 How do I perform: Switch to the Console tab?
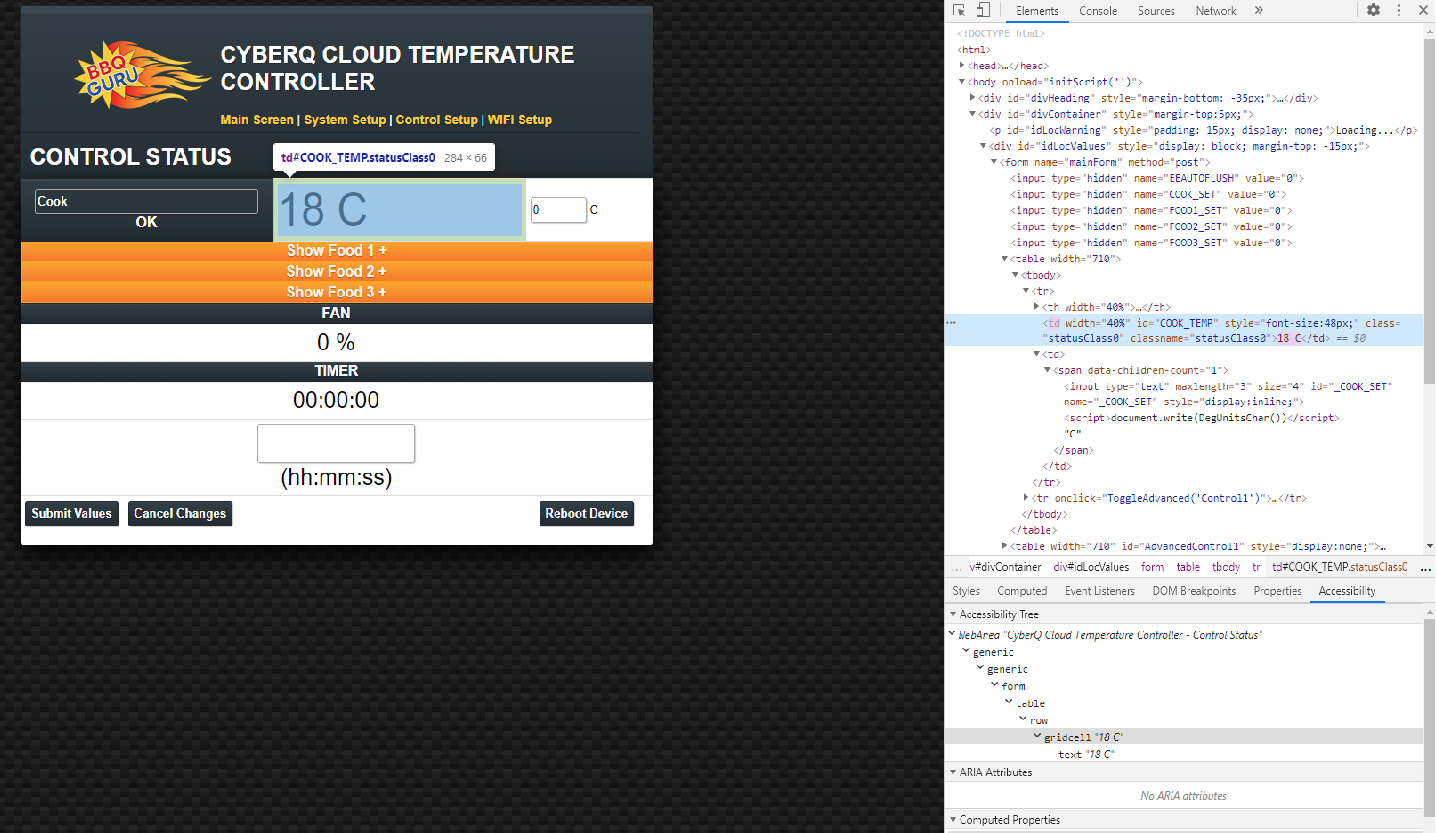point(1098,11)
